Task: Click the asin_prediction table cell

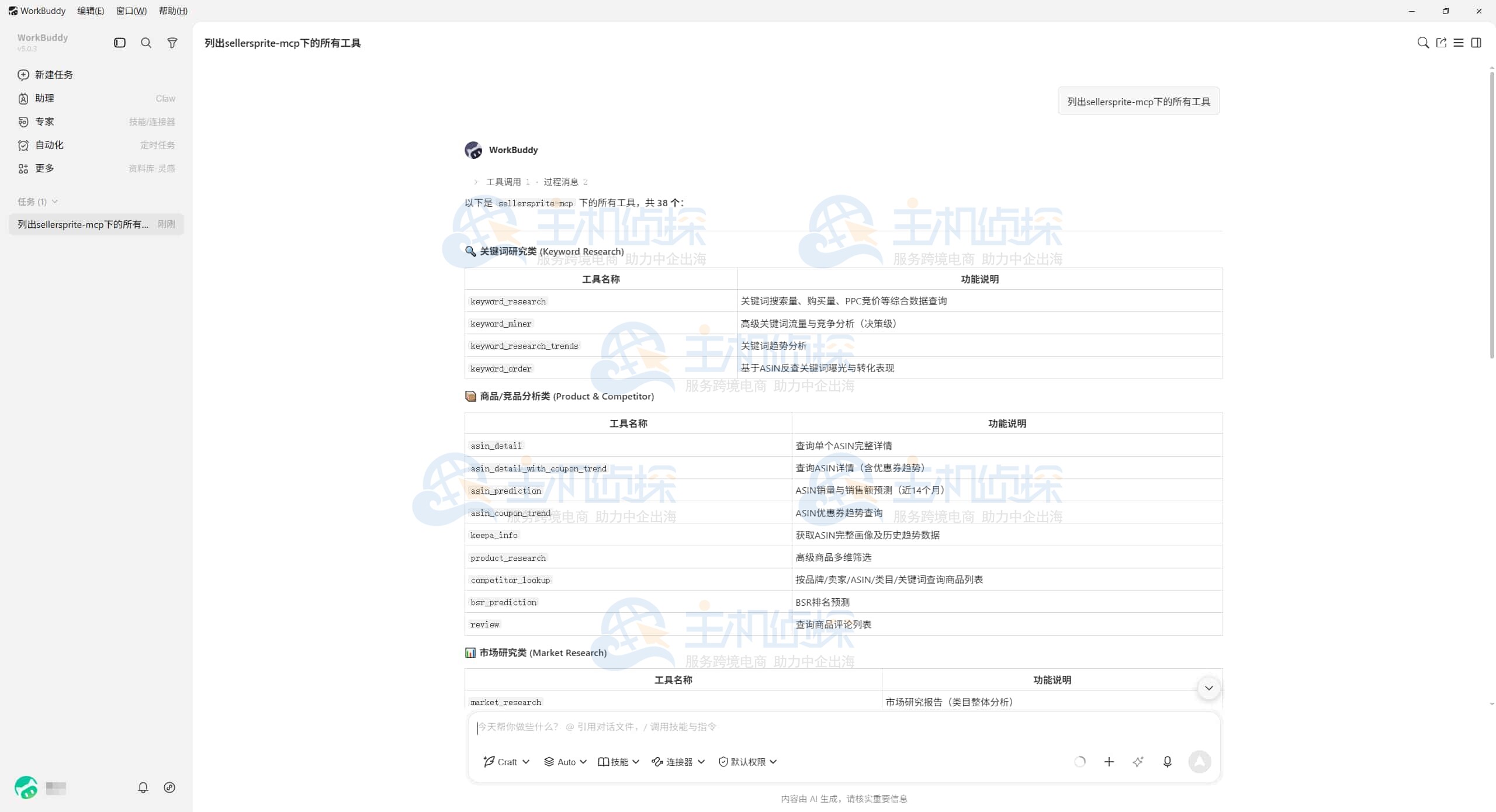Action: click(628, 491)
